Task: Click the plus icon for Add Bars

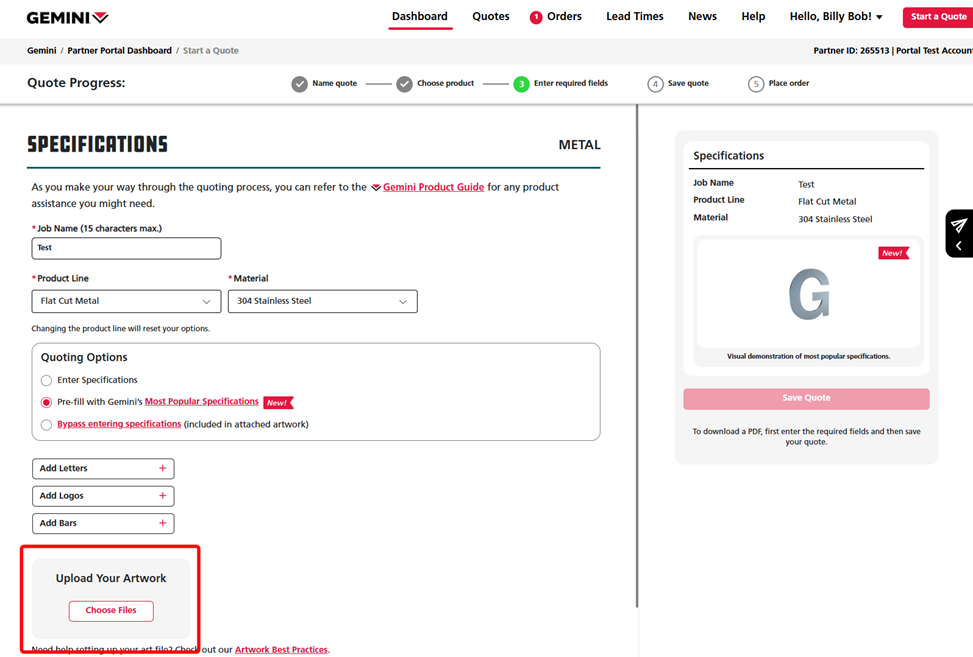Action: click(x=163, y=523)
